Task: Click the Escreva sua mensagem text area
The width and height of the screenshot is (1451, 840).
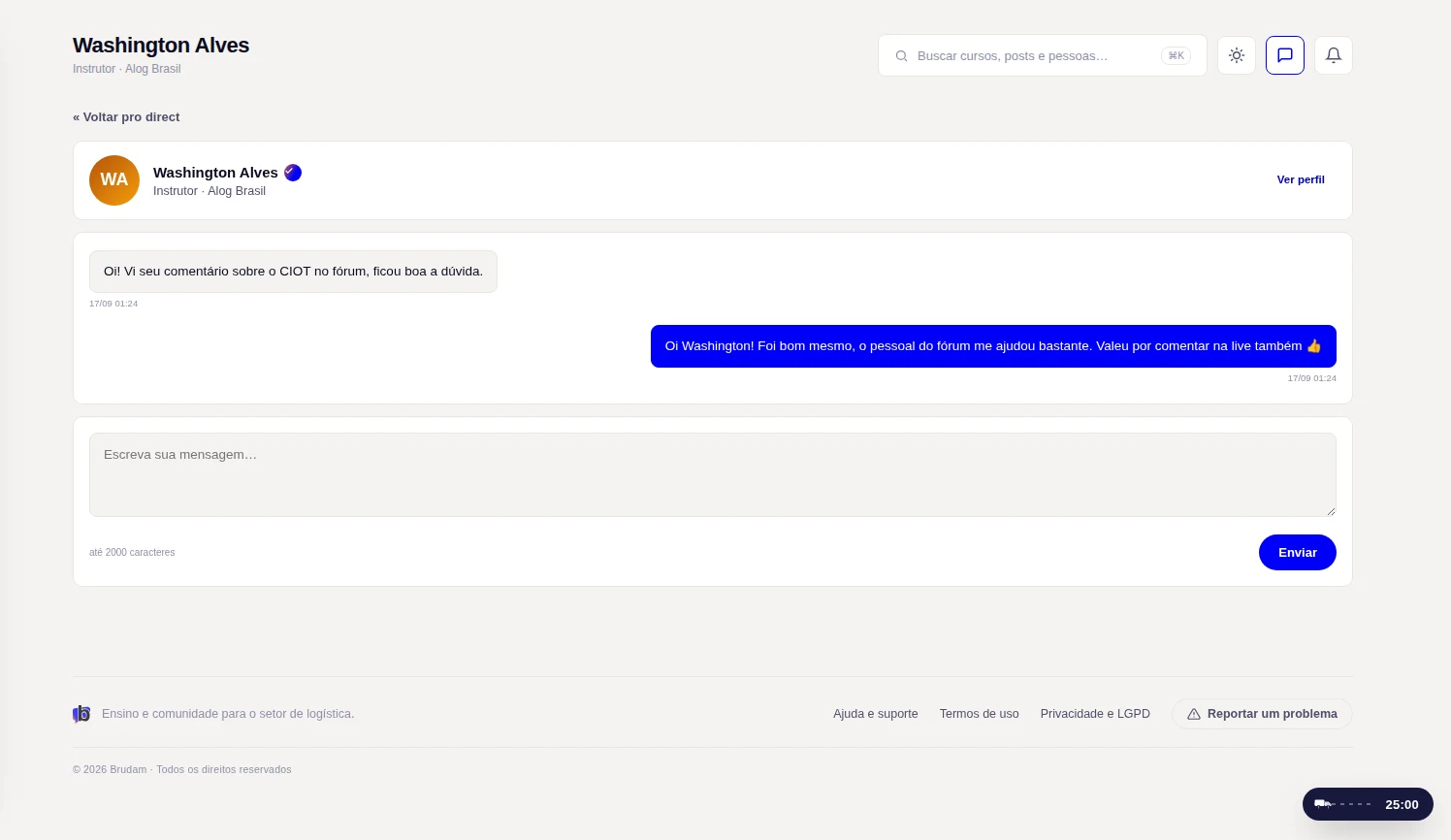Action: pos(713,474)
